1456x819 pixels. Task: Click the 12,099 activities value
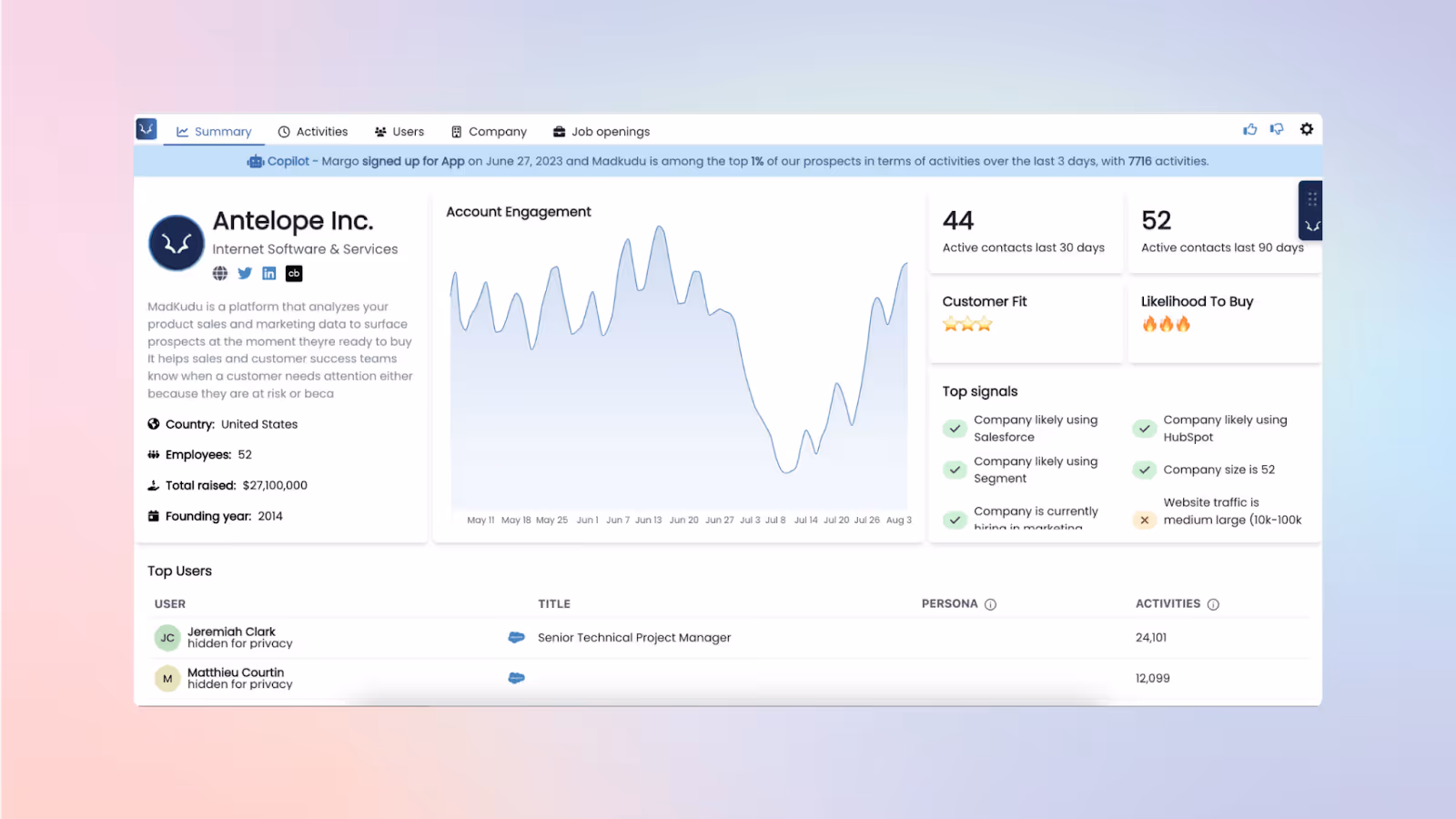[x=1153, y=679]
